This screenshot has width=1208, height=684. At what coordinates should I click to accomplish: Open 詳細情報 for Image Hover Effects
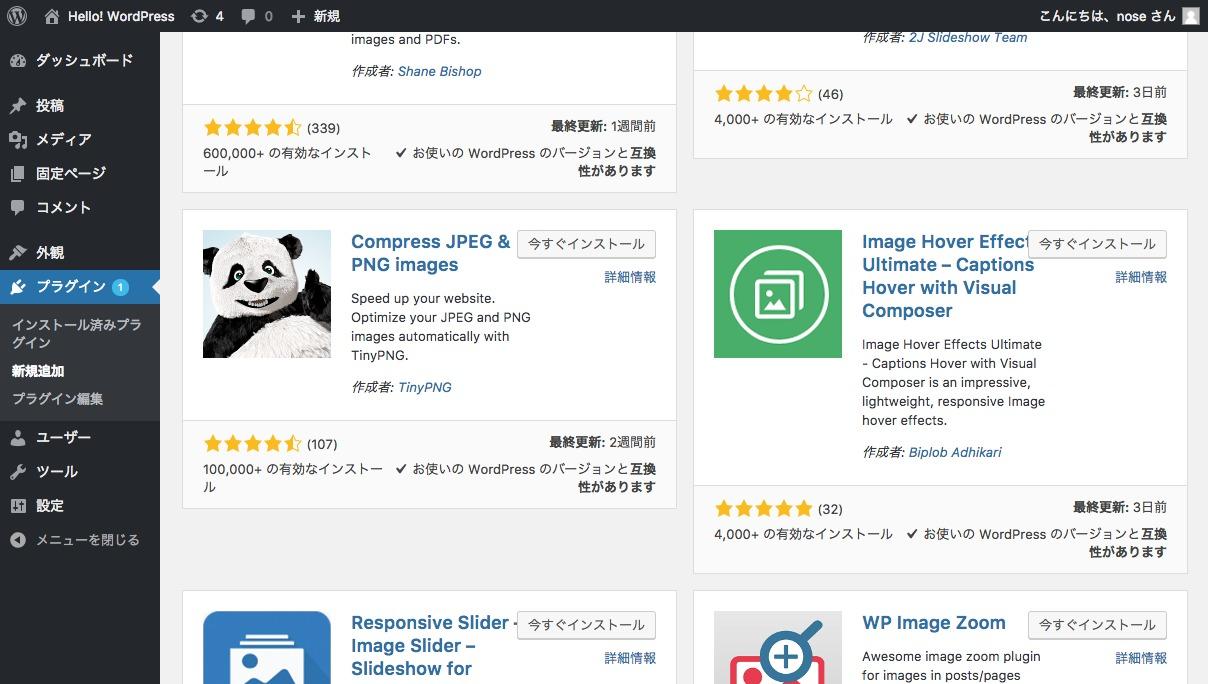coord(1141,277)
